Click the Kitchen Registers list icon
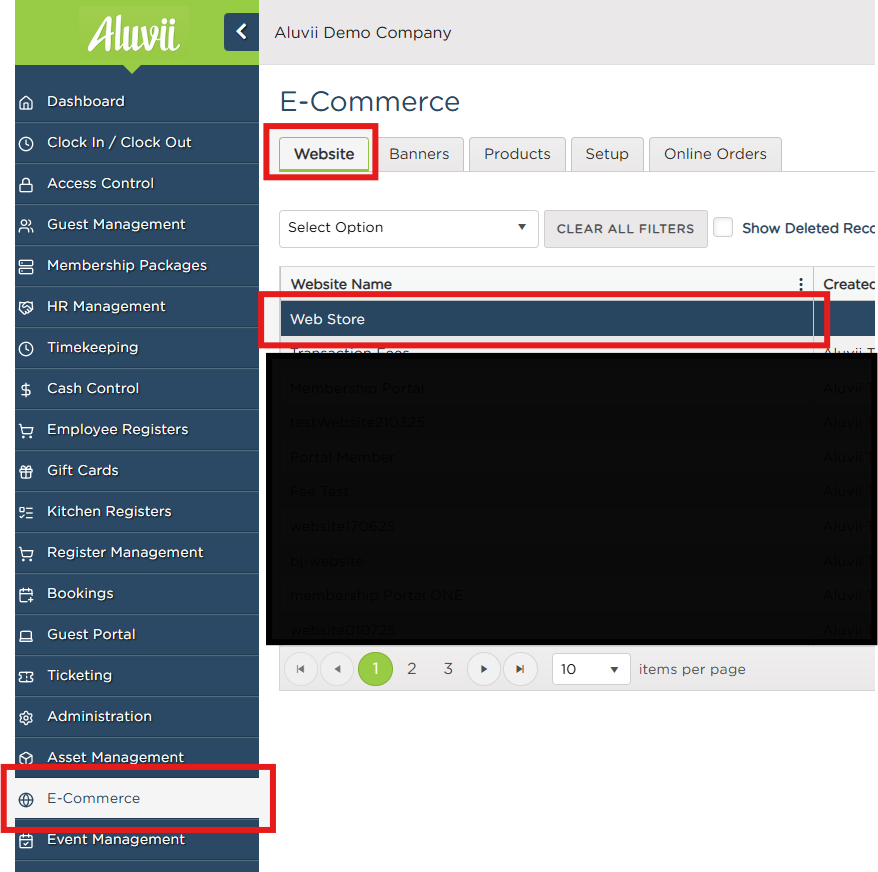Viewport: 878px width, 872px height. tap(26, 512)
